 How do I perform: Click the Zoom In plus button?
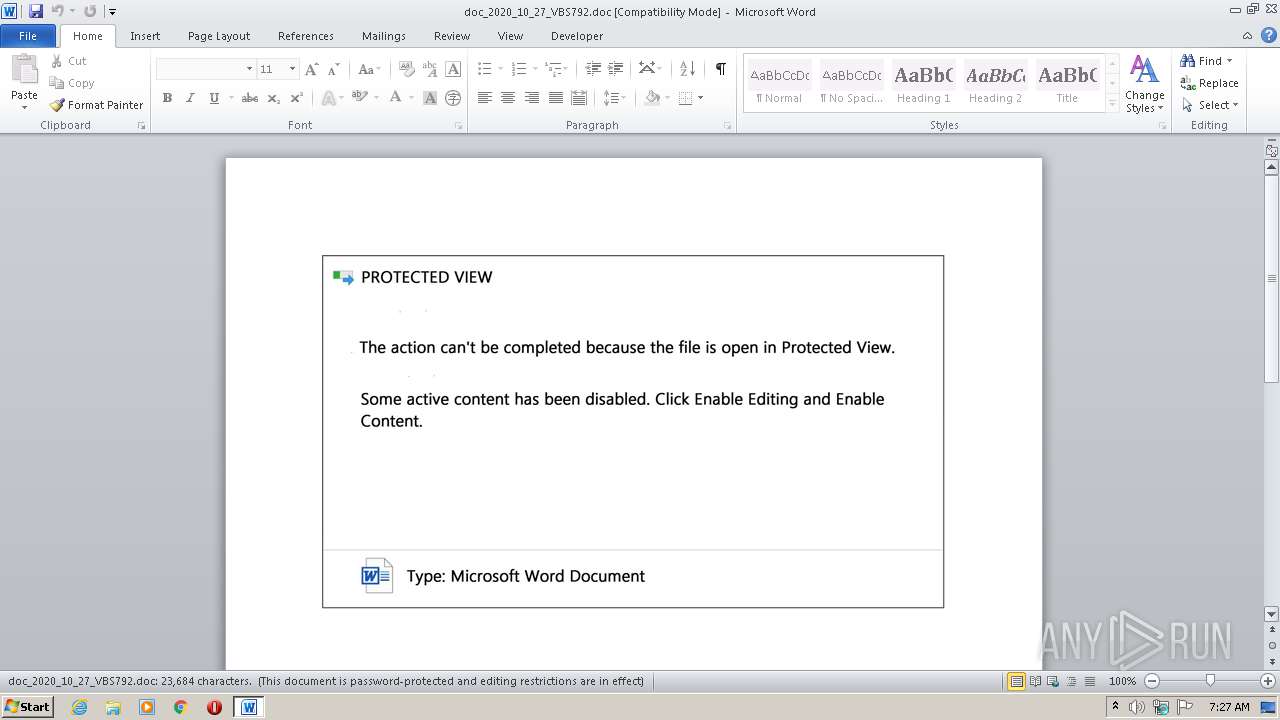click(1268, 681)
